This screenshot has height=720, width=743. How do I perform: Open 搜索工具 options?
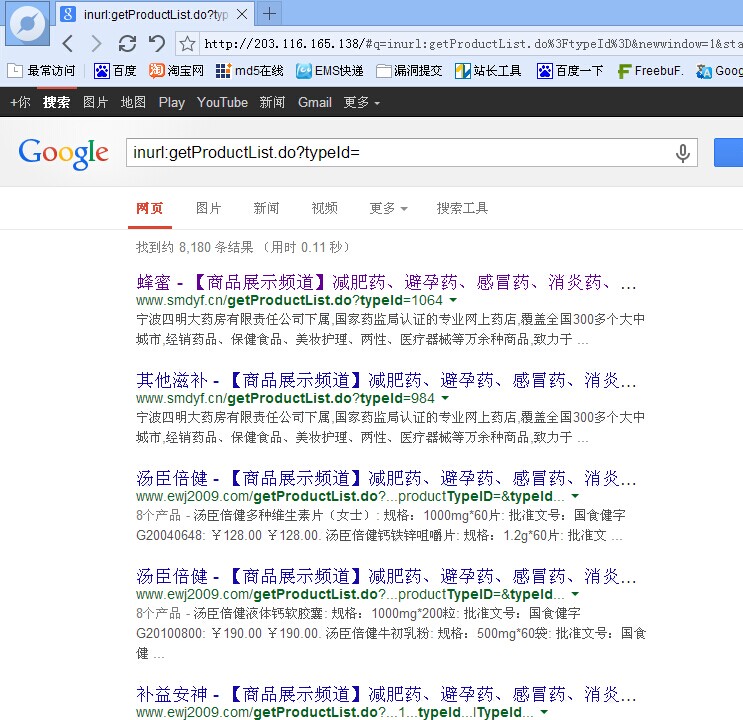[x=462, y=208]
